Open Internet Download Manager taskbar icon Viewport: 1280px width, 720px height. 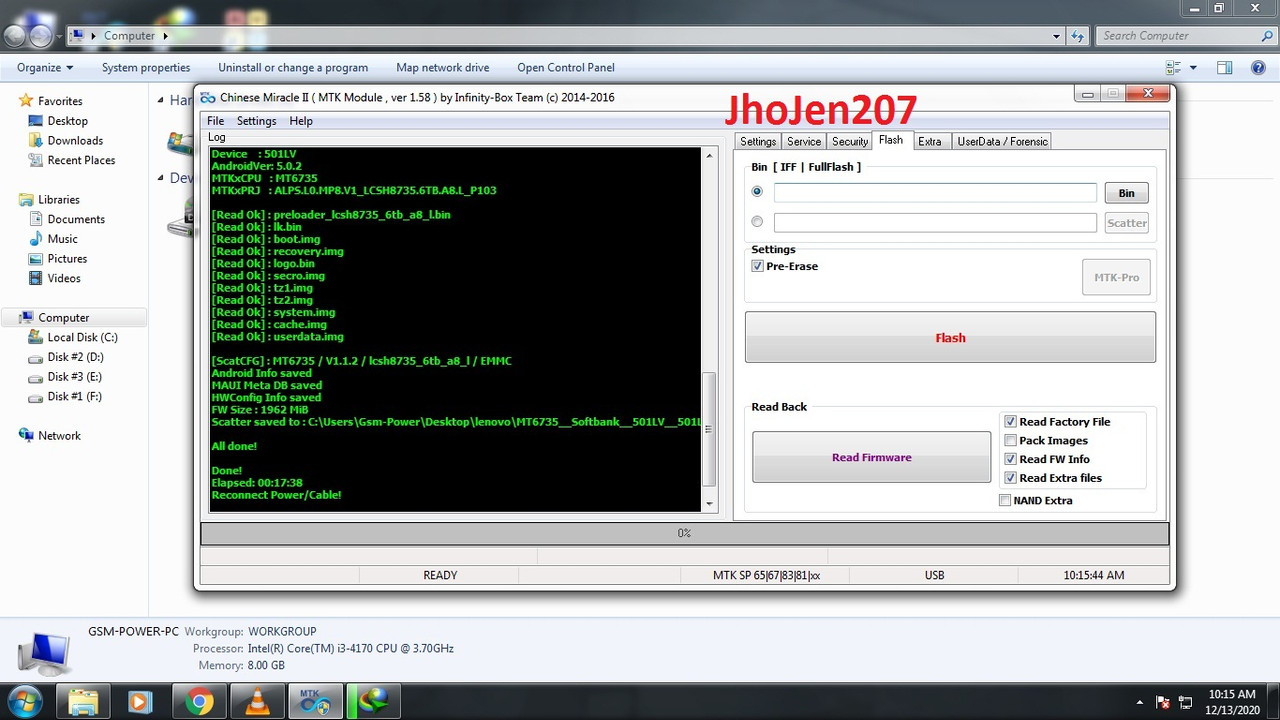pos(374,702)
